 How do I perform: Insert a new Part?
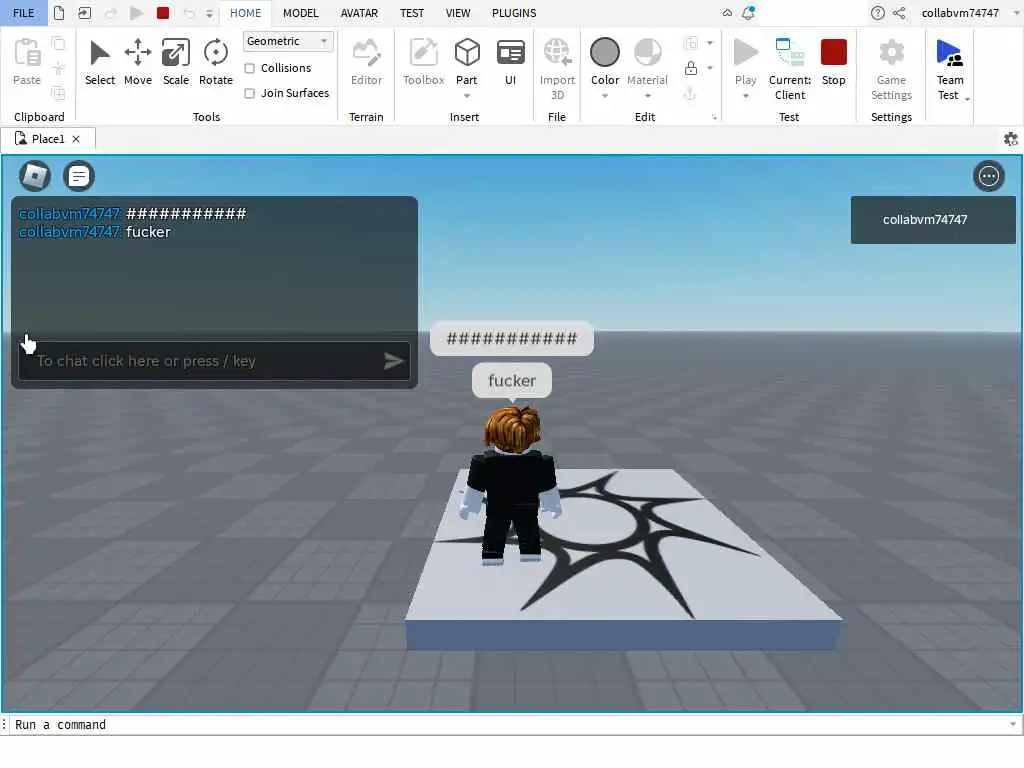(x=467, y=54)
